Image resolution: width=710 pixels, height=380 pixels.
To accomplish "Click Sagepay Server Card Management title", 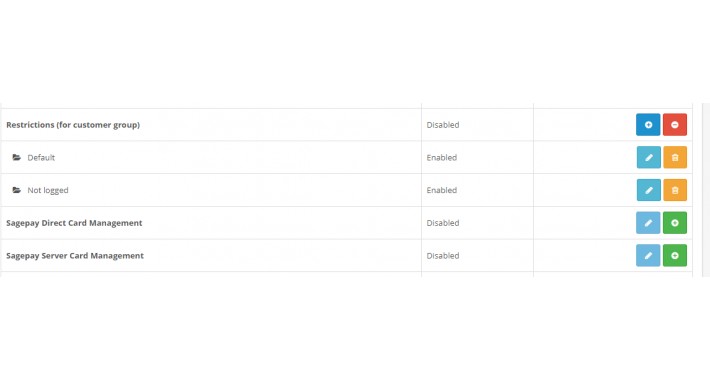I will tap(75, 255).
